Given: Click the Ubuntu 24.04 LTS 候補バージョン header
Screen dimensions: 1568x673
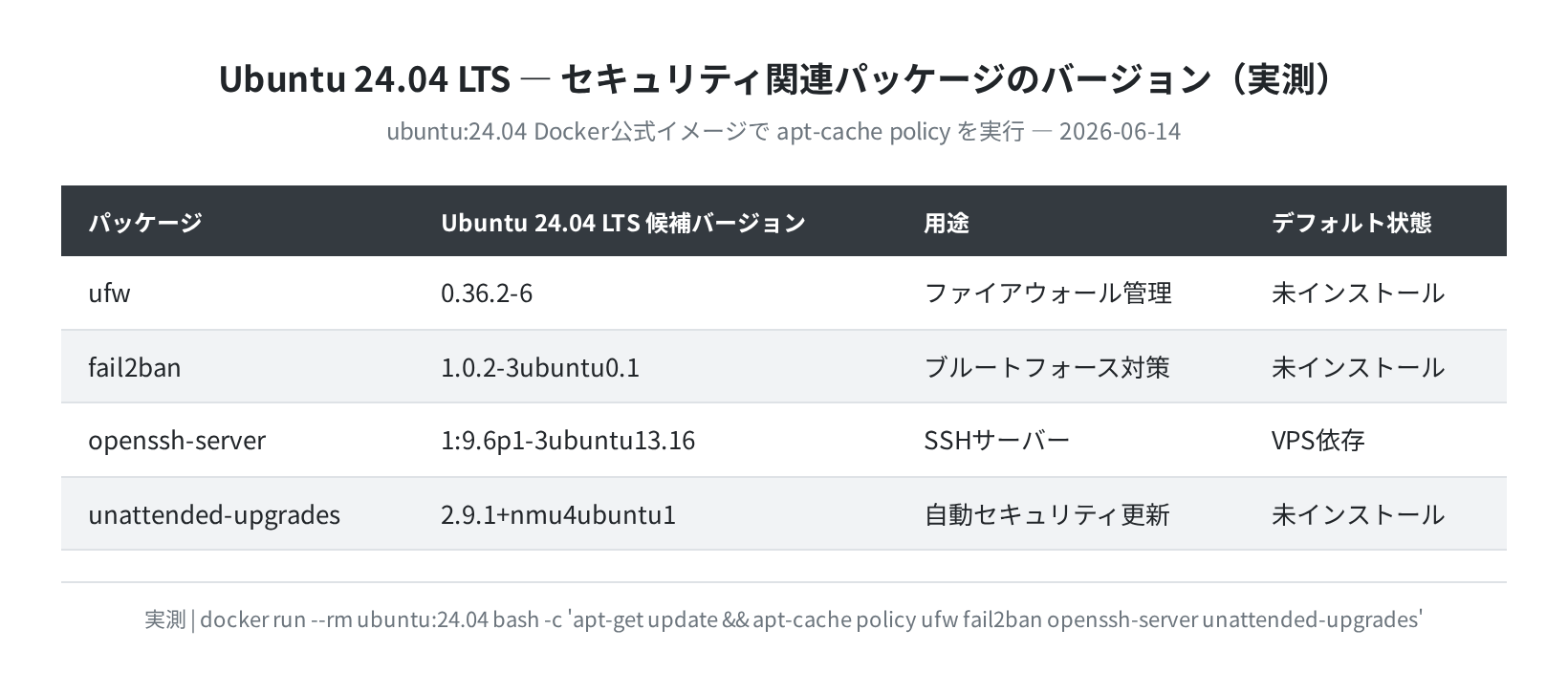Looking at the screenshot, I should point(623,222).
